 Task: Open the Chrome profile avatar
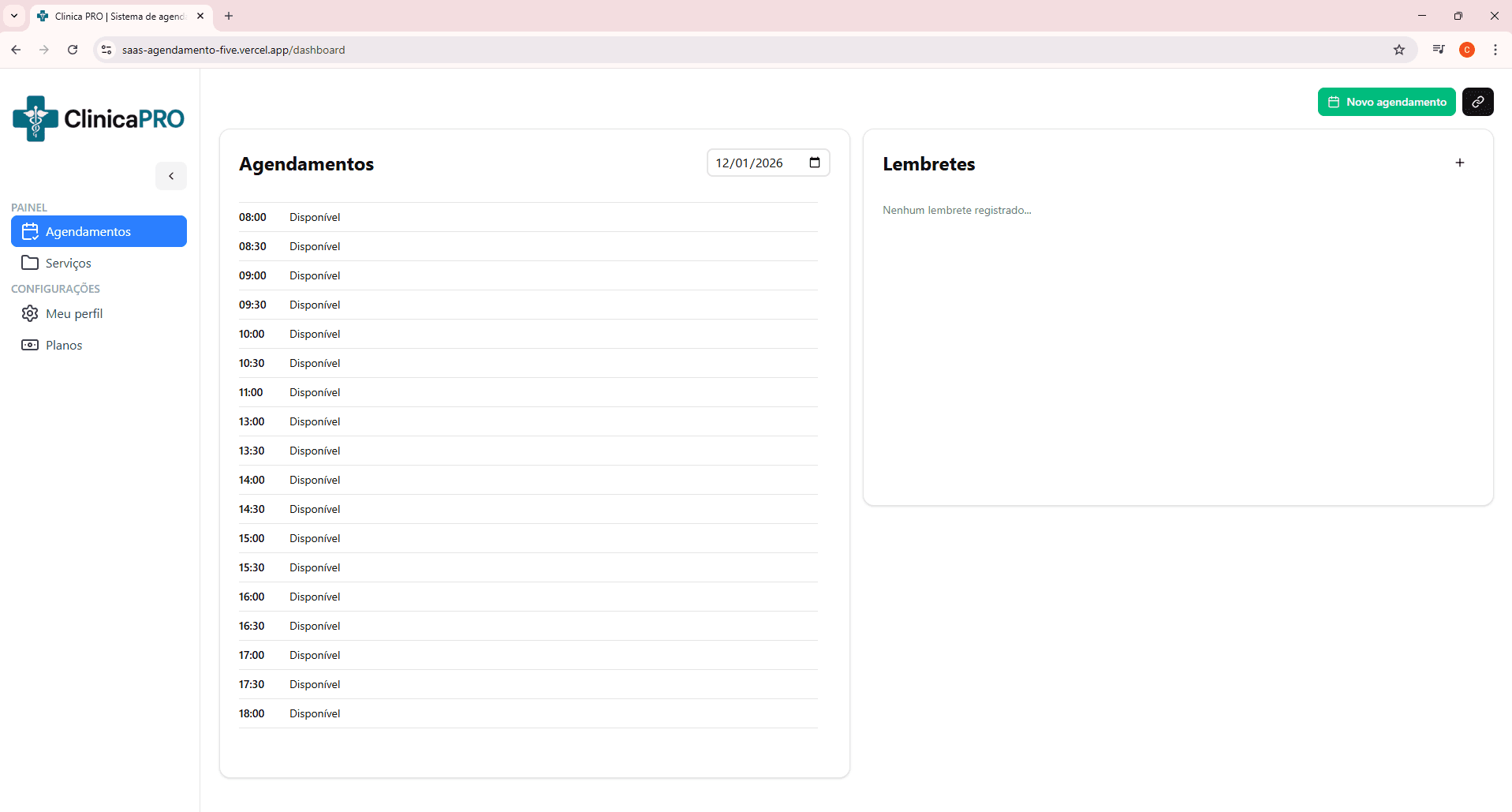(1466, 50)
